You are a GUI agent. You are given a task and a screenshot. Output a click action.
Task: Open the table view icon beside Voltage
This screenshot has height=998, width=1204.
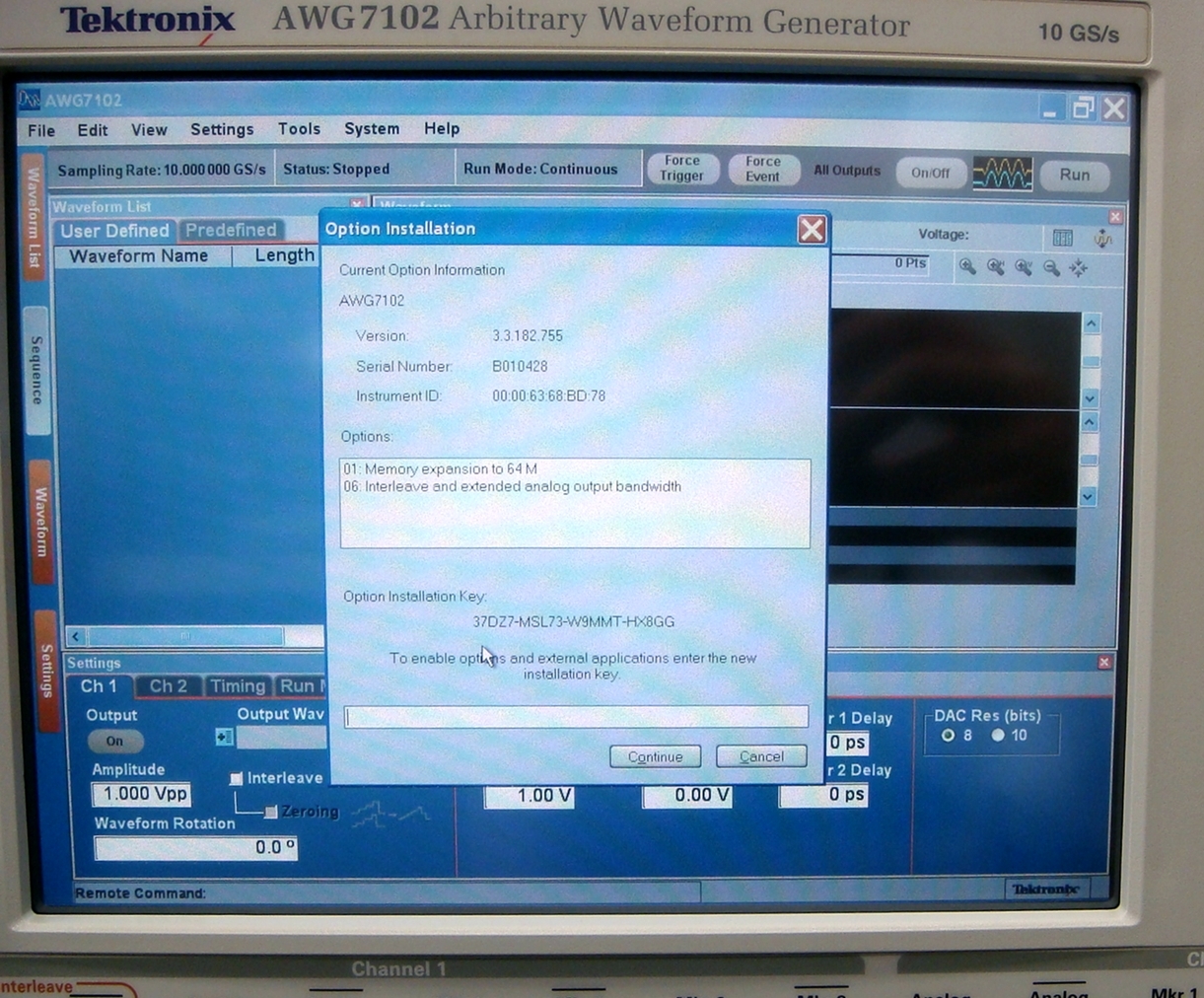tap(1062, 238)
